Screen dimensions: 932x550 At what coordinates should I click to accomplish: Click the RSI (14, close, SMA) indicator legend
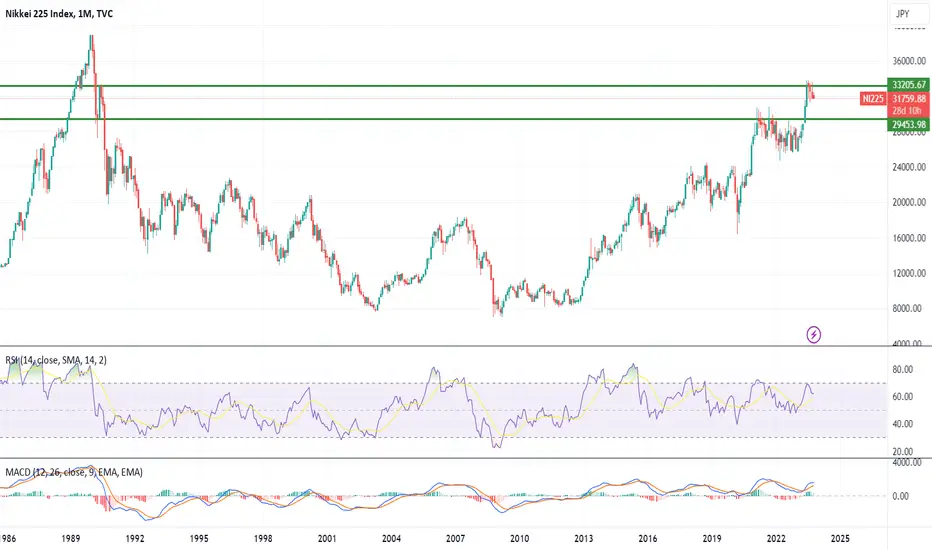56,360
